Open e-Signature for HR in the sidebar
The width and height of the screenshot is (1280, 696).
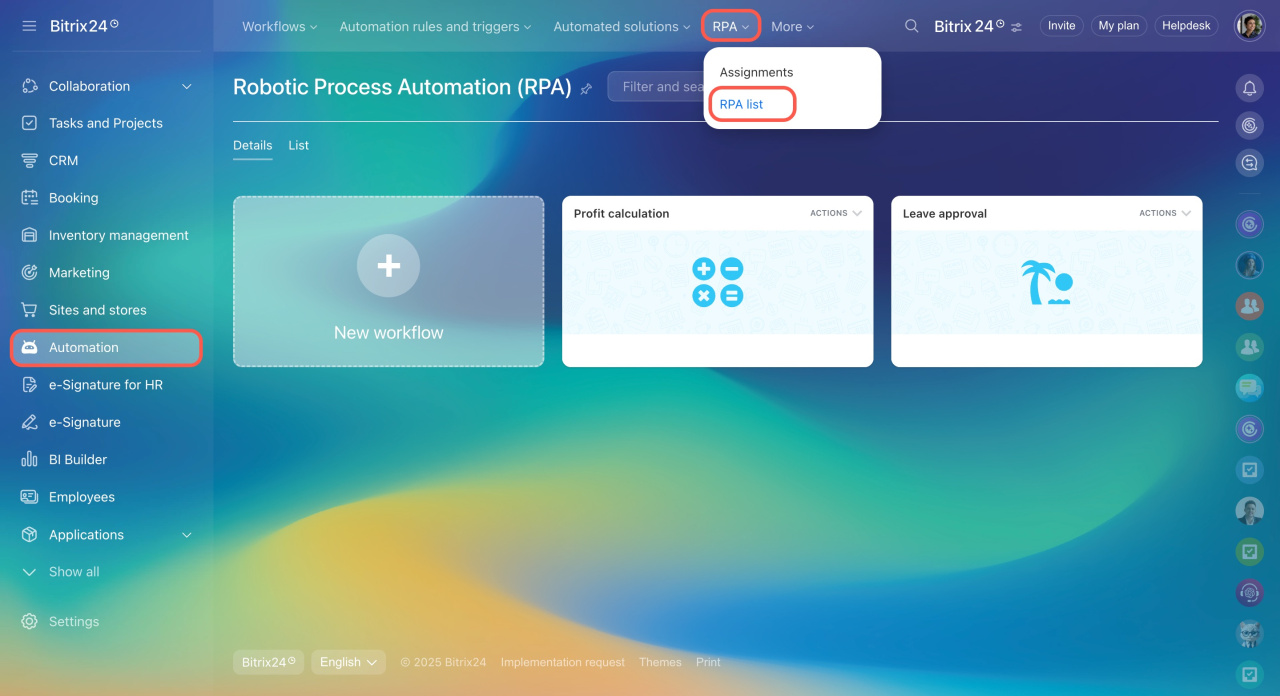click(x=106, y=385)
